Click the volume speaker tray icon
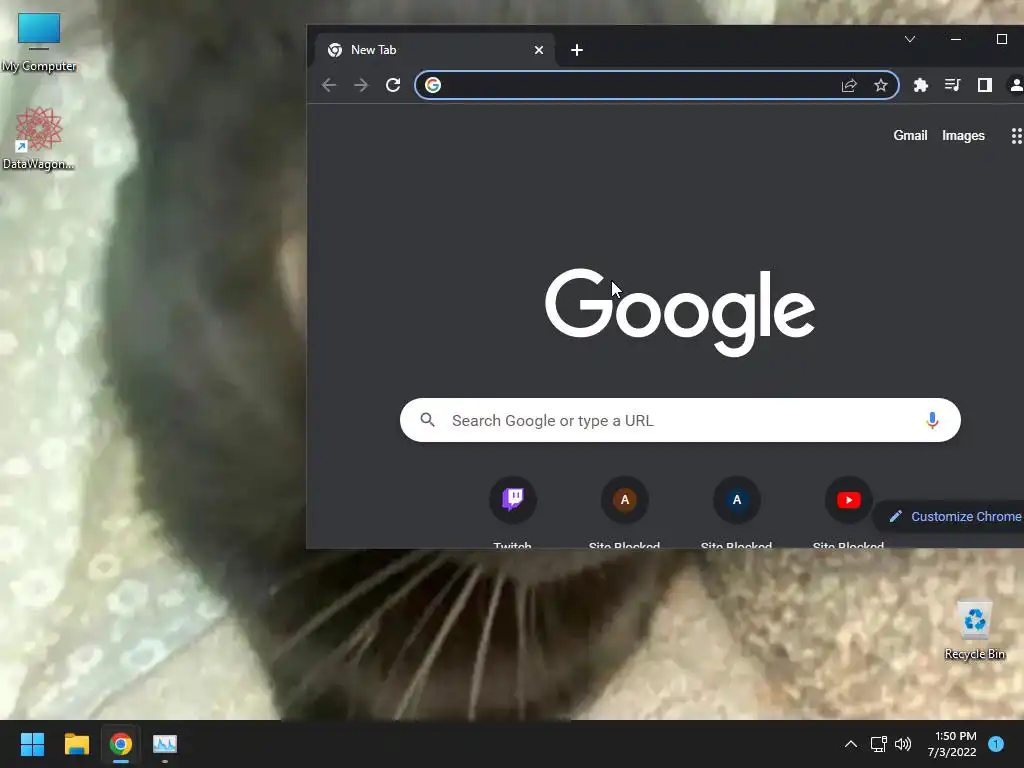This screenshot has height=768, width=1024. pos(903,744)
